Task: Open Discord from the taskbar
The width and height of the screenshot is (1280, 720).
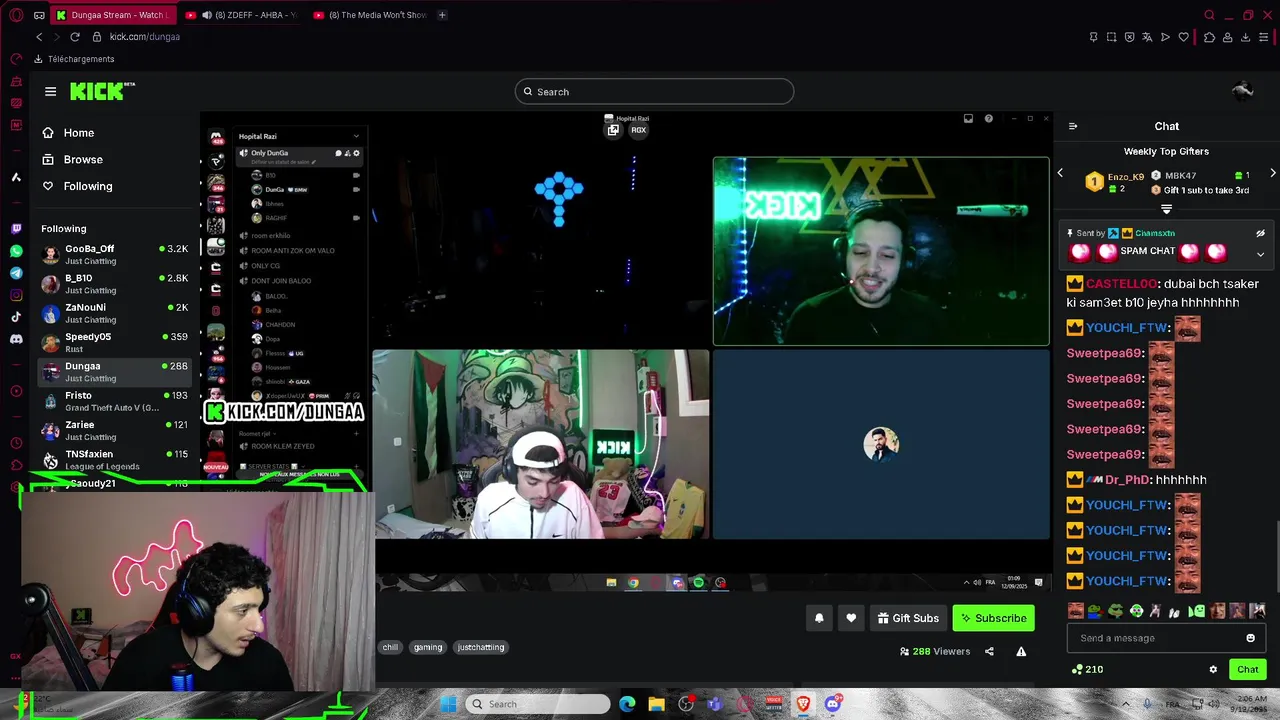Action: [x=833, y=704]
